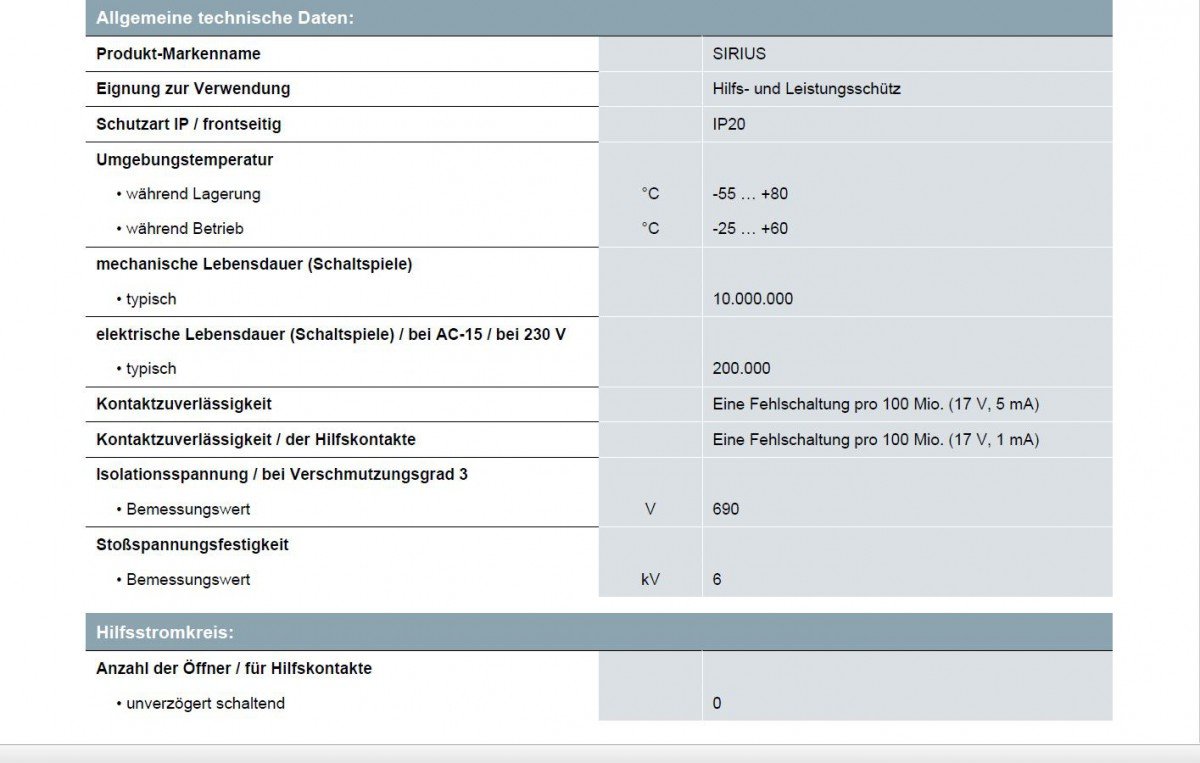Select the 'Eignung zur Verwendung' label

point(193,89)
